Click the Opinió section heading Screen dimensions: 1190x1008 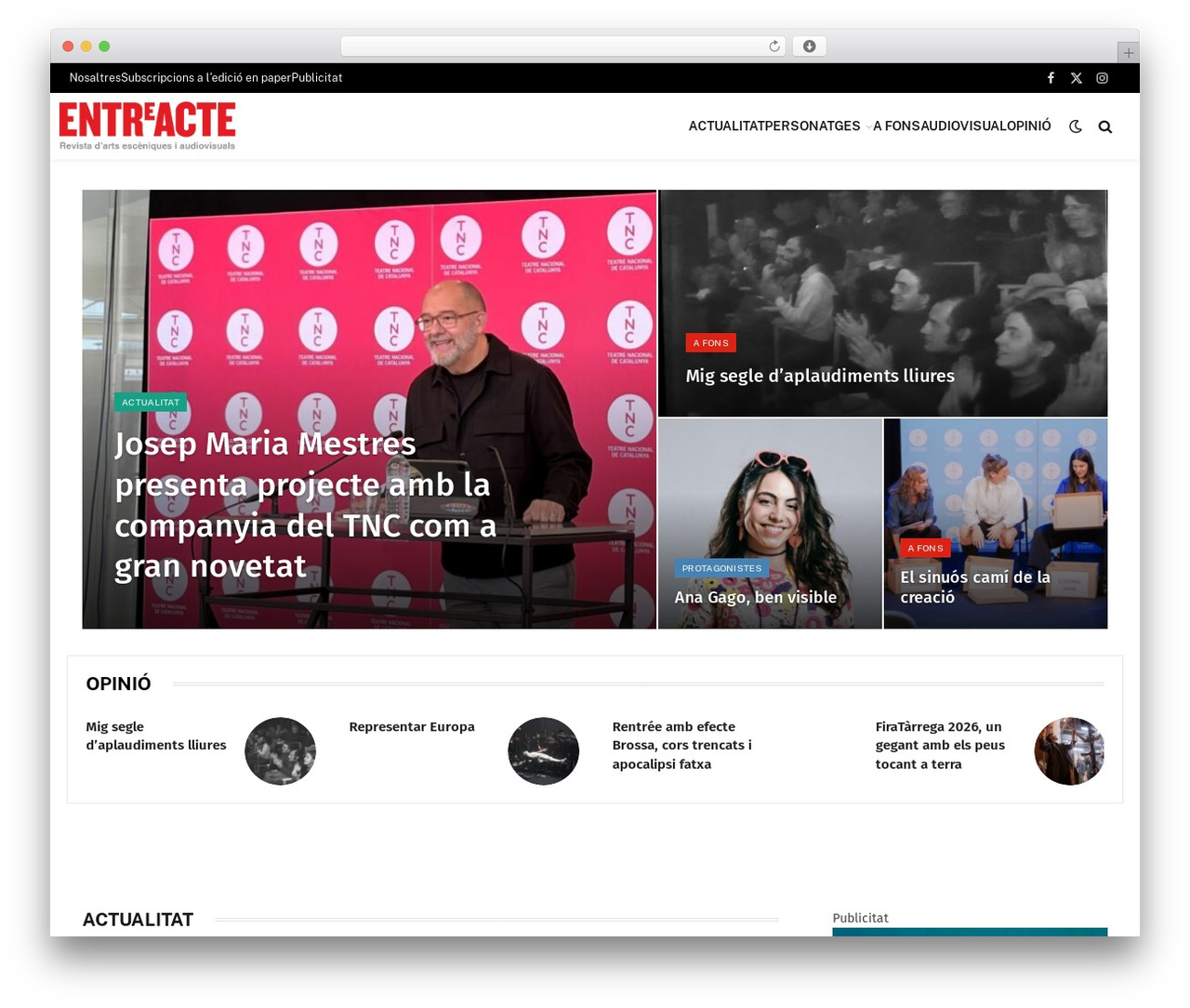tap(118, 683)
